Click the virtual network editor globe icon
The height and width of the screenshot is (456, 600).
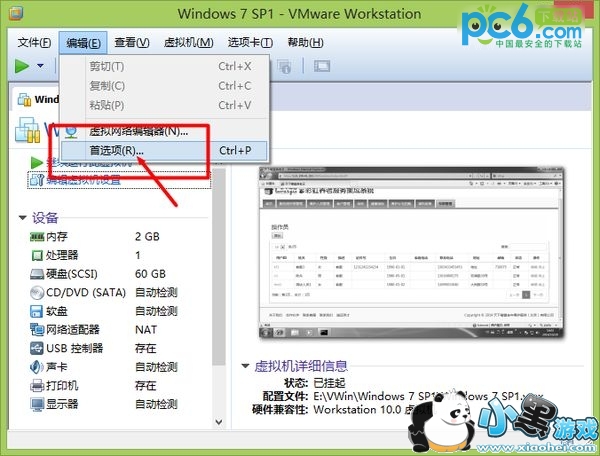click(71, 132)
